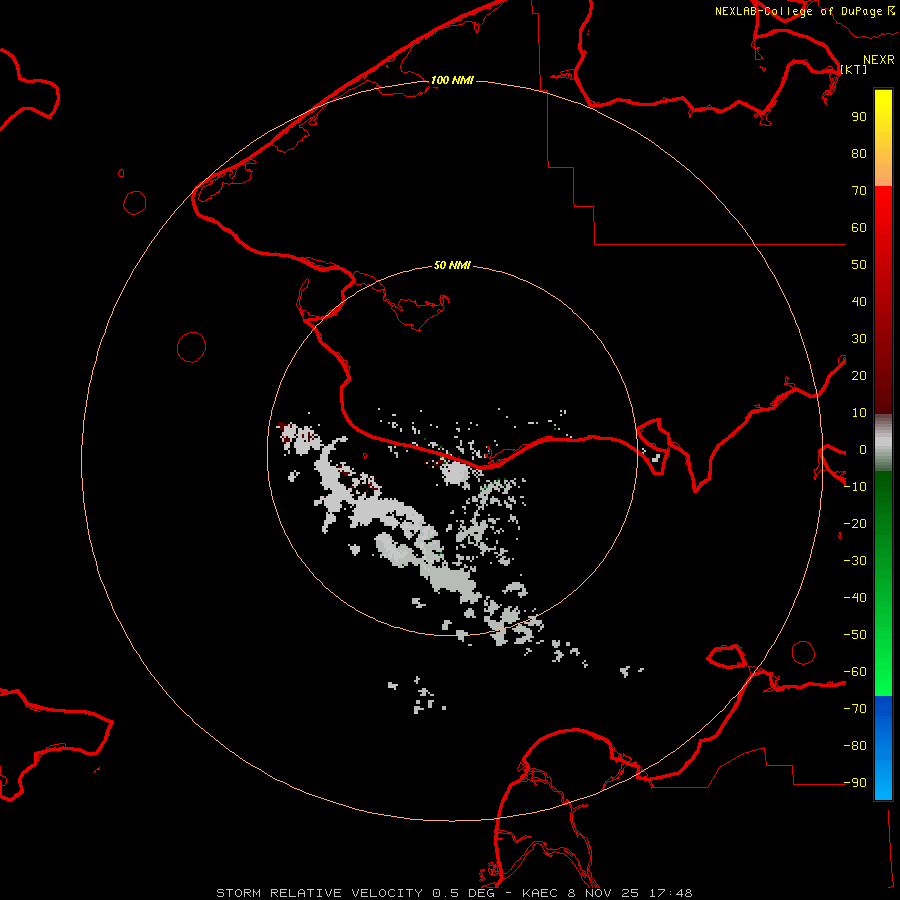This screenshot has width=900, height=900.
Task: Click the 100 NMI range ring label
Action: [x=452, y=80]
